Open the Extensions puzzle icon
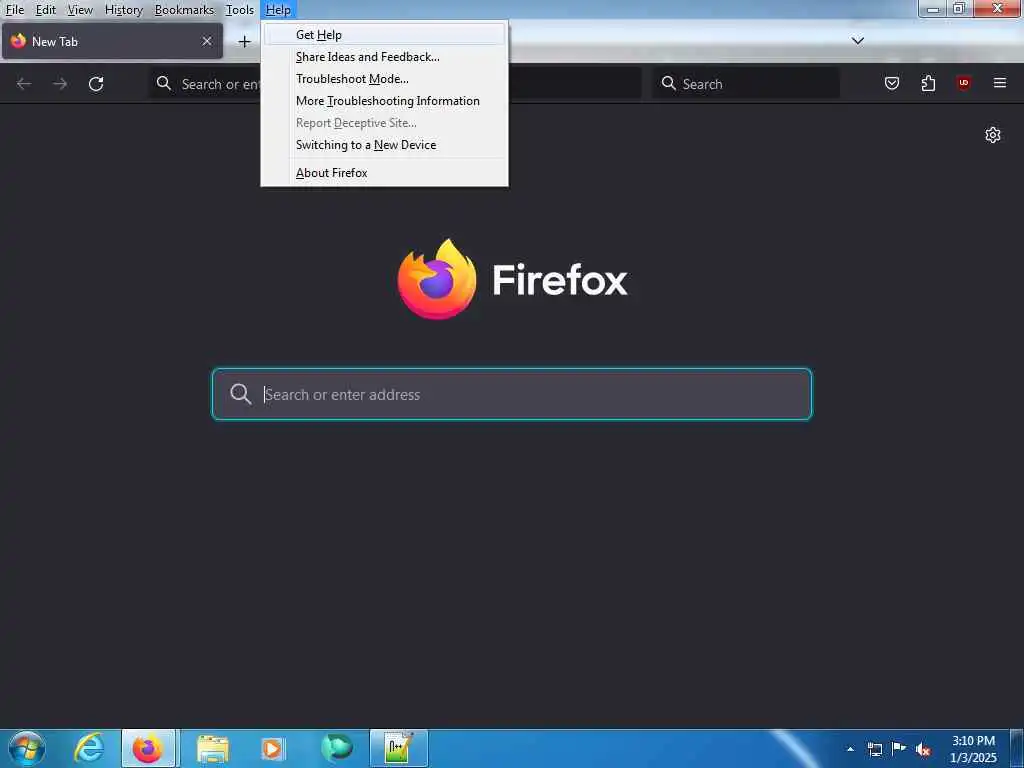1024x768 pixels. 928,83
